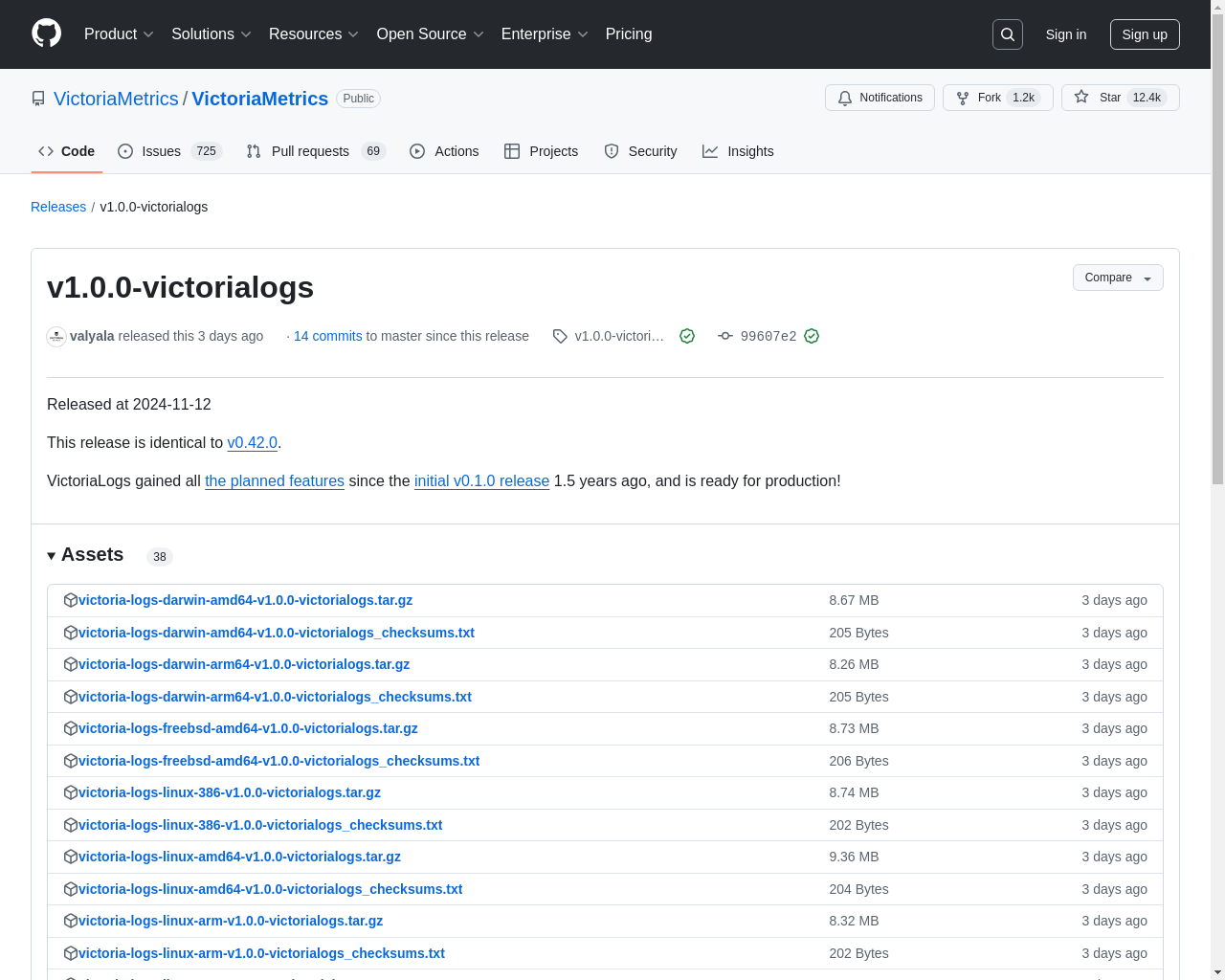
Task: Click the Sign up button
Action: 1145,34
